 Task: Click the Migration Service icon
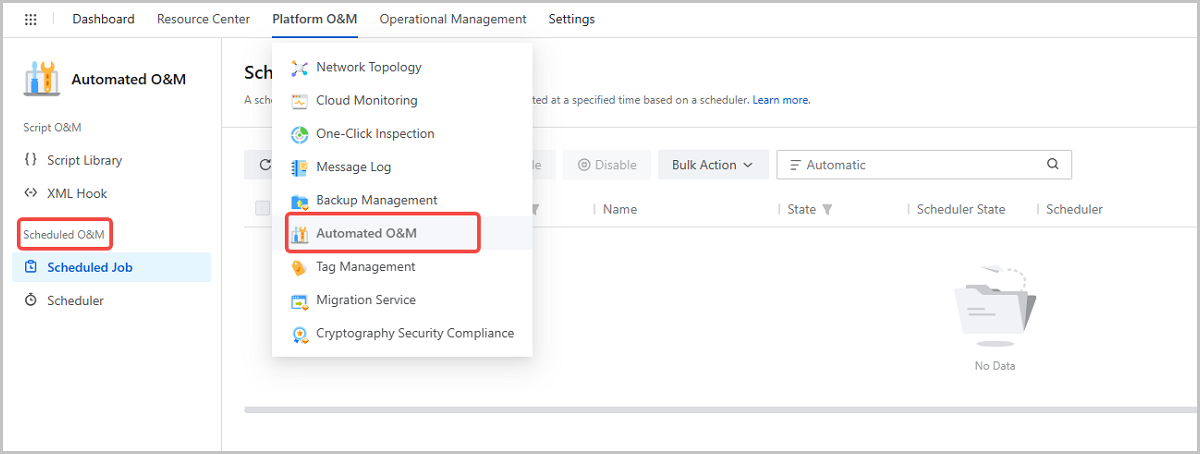[299, 300]
